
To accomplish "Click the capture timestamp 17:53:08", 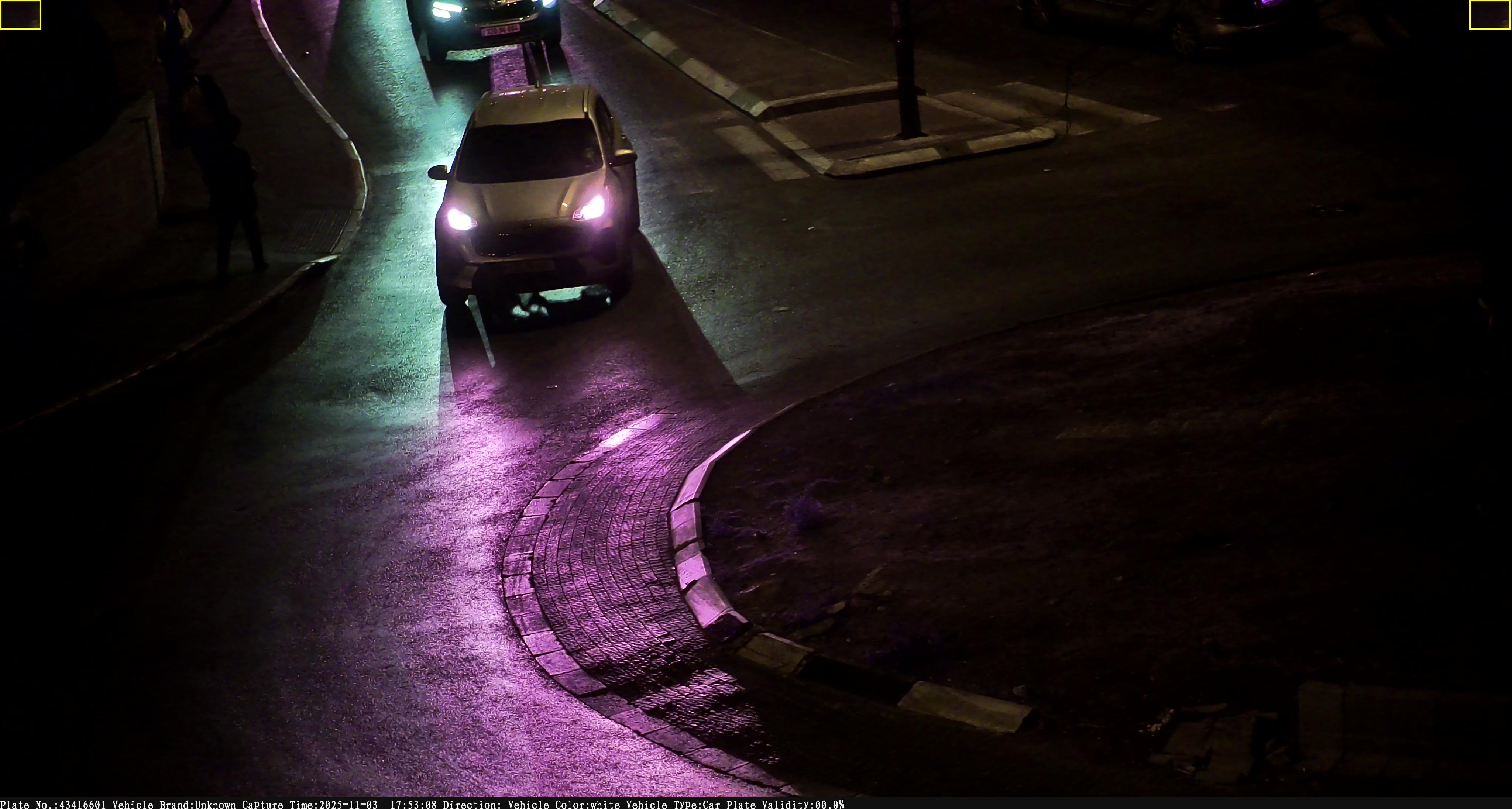I will pos(413,804).
